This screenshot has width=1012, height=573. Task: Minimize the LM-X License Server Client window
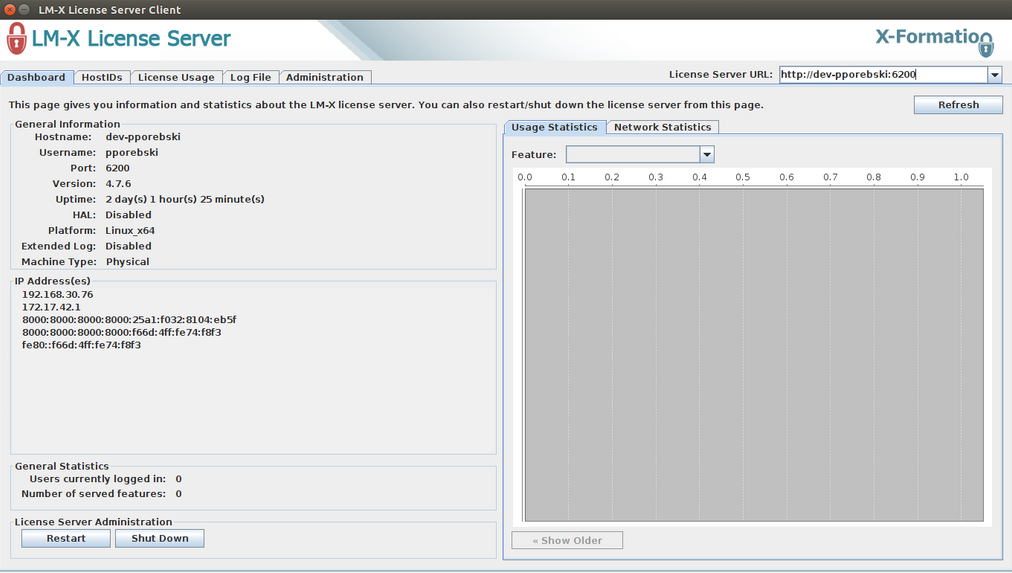pyautogui.click(x=25, y=10)
